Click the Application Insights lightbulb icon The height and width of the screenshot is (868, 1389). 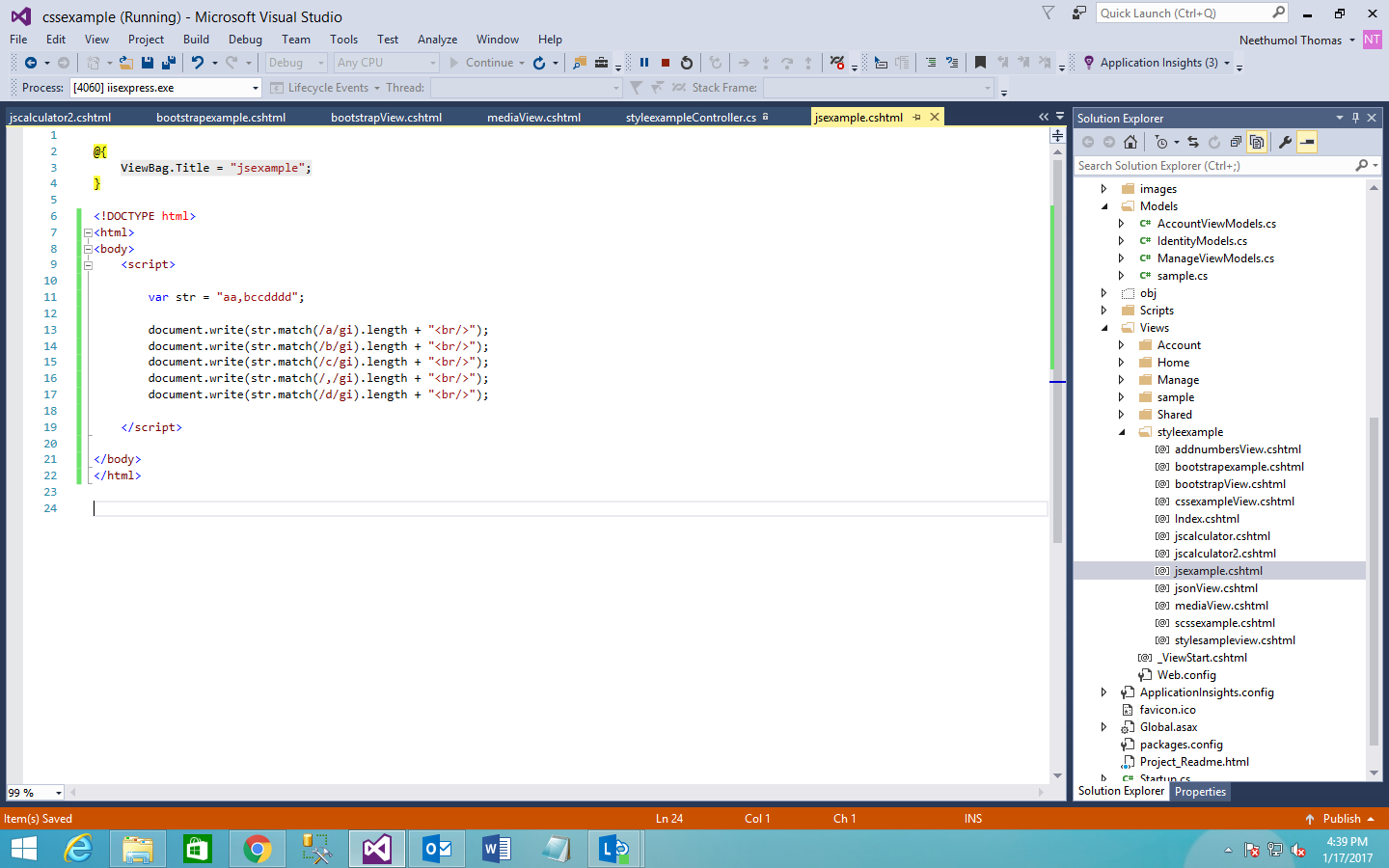[1089, 63]
